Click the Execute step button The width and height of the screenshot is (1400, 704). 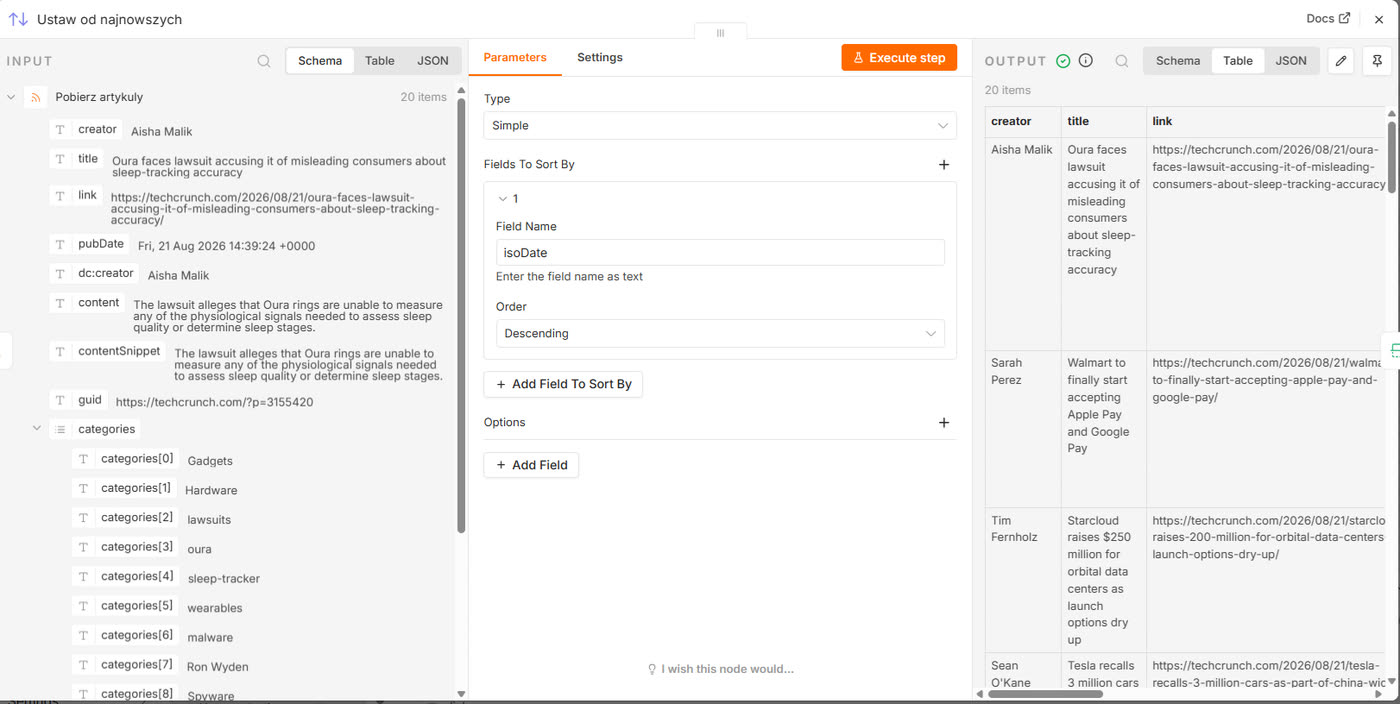(899, 58)
